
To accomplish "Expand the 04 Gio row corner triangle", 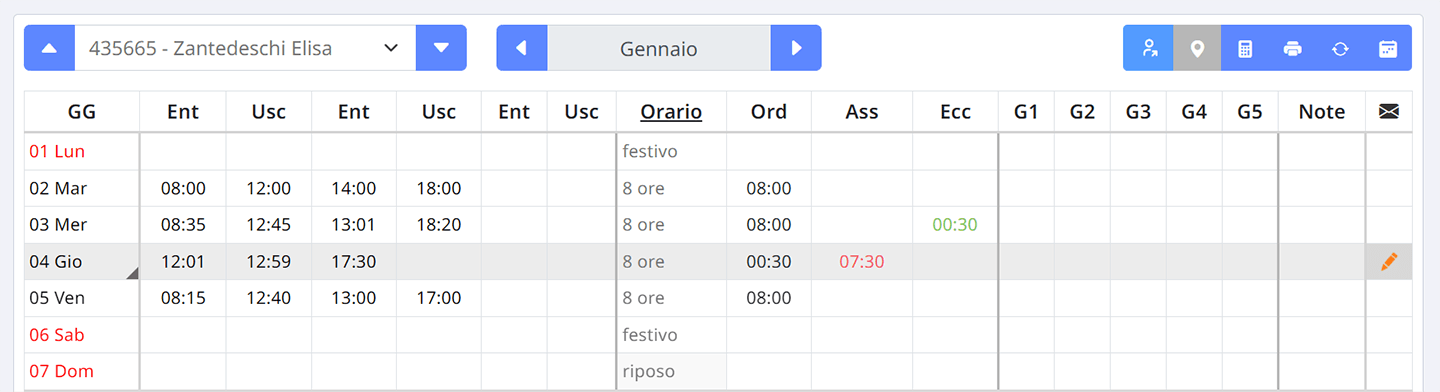I will pos(132,273).
